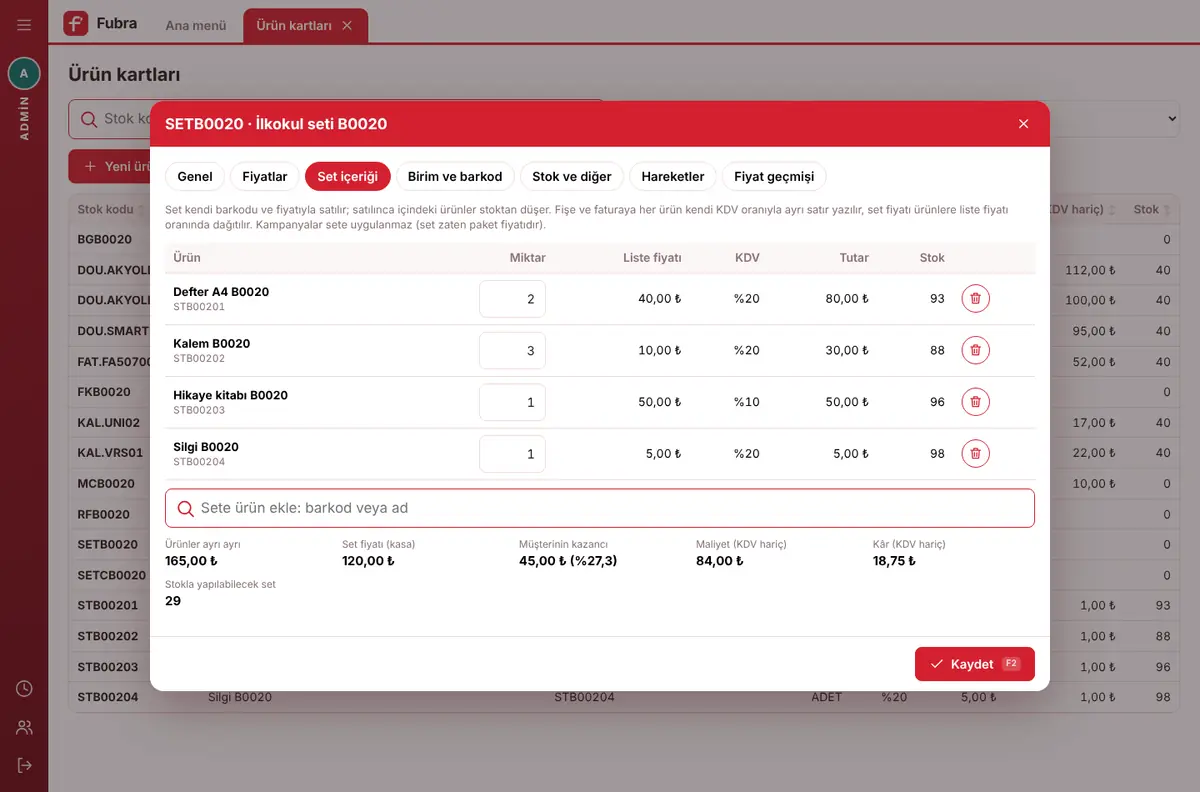The width and height of the screenshot is (1200, 792).
Task: Click the Ürün kartları page heading
Action: tap(124, 74)
